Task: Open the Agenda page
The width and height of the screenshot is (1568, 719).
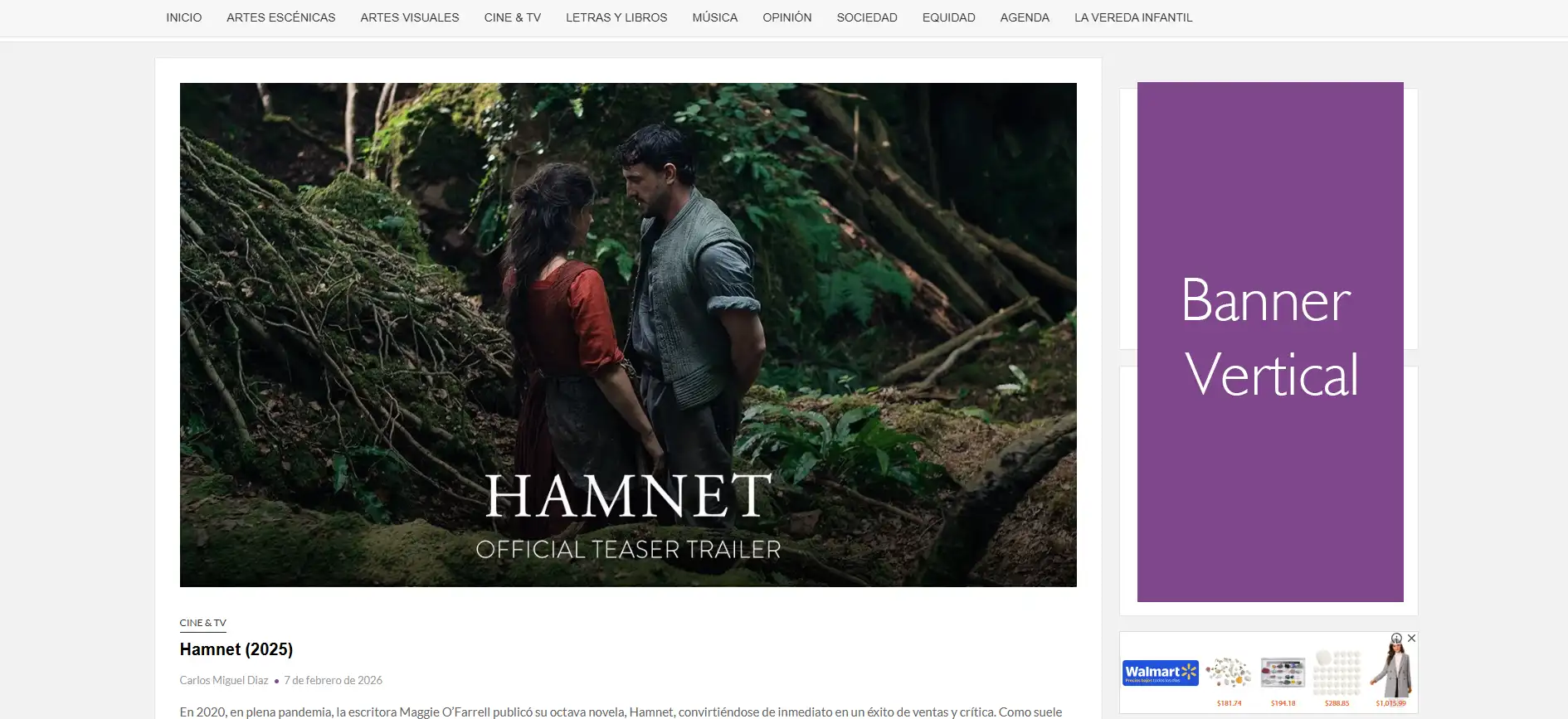Action: [x=1025, y=17]
